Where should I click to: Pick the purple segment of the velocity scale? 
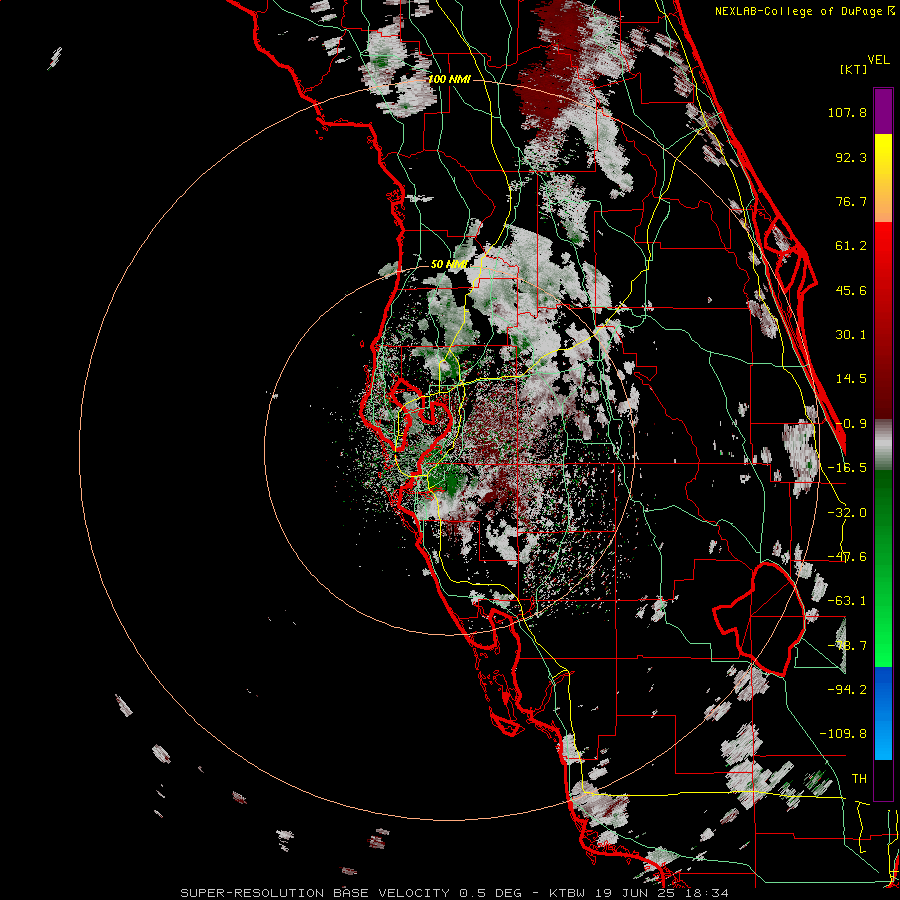[x=883, y=111]
